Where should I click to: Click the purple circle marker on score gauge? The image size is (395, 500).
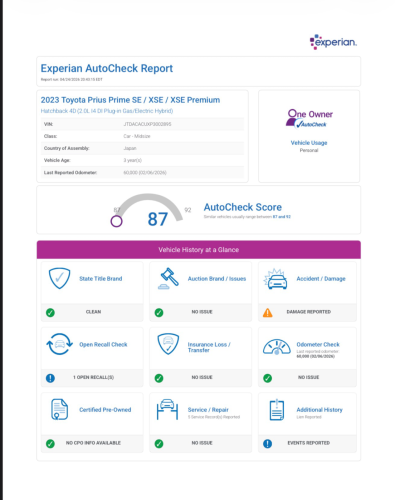click(117, 221)
